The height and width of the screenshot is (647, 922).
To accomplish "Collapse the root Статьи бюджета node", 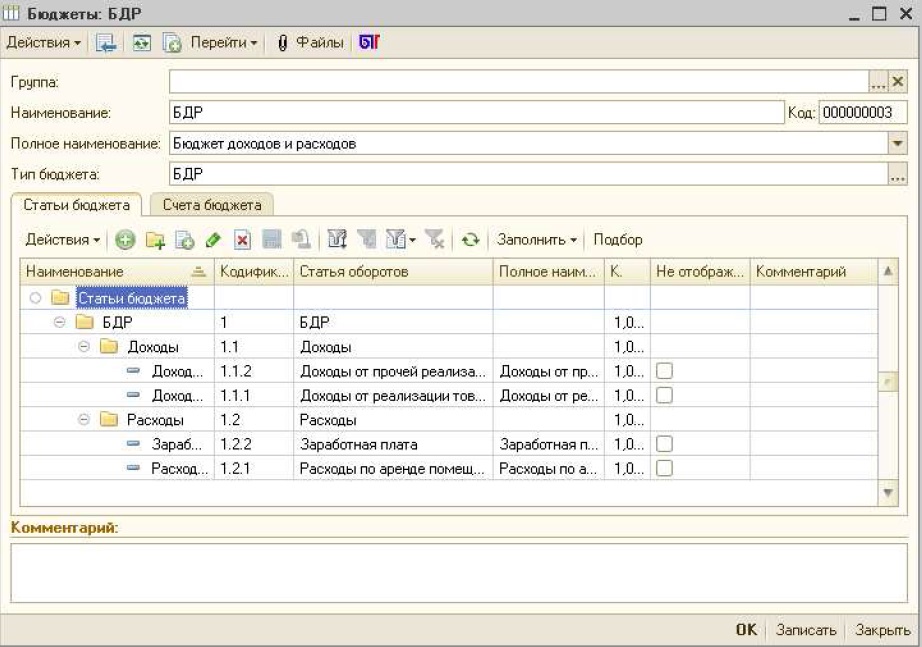I will (x=35, y=298).
